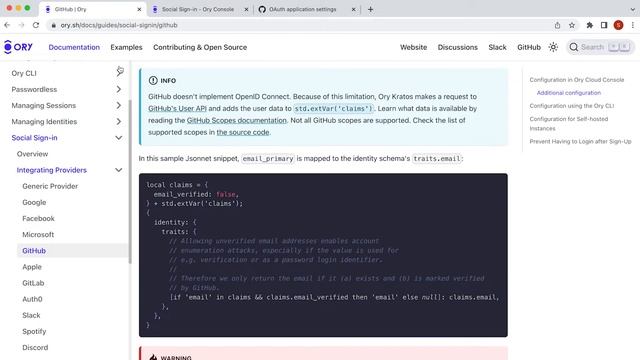Open Managing Identities in the sidebar
This screenshot has width=640, height=360.
(x=44, y=121)
